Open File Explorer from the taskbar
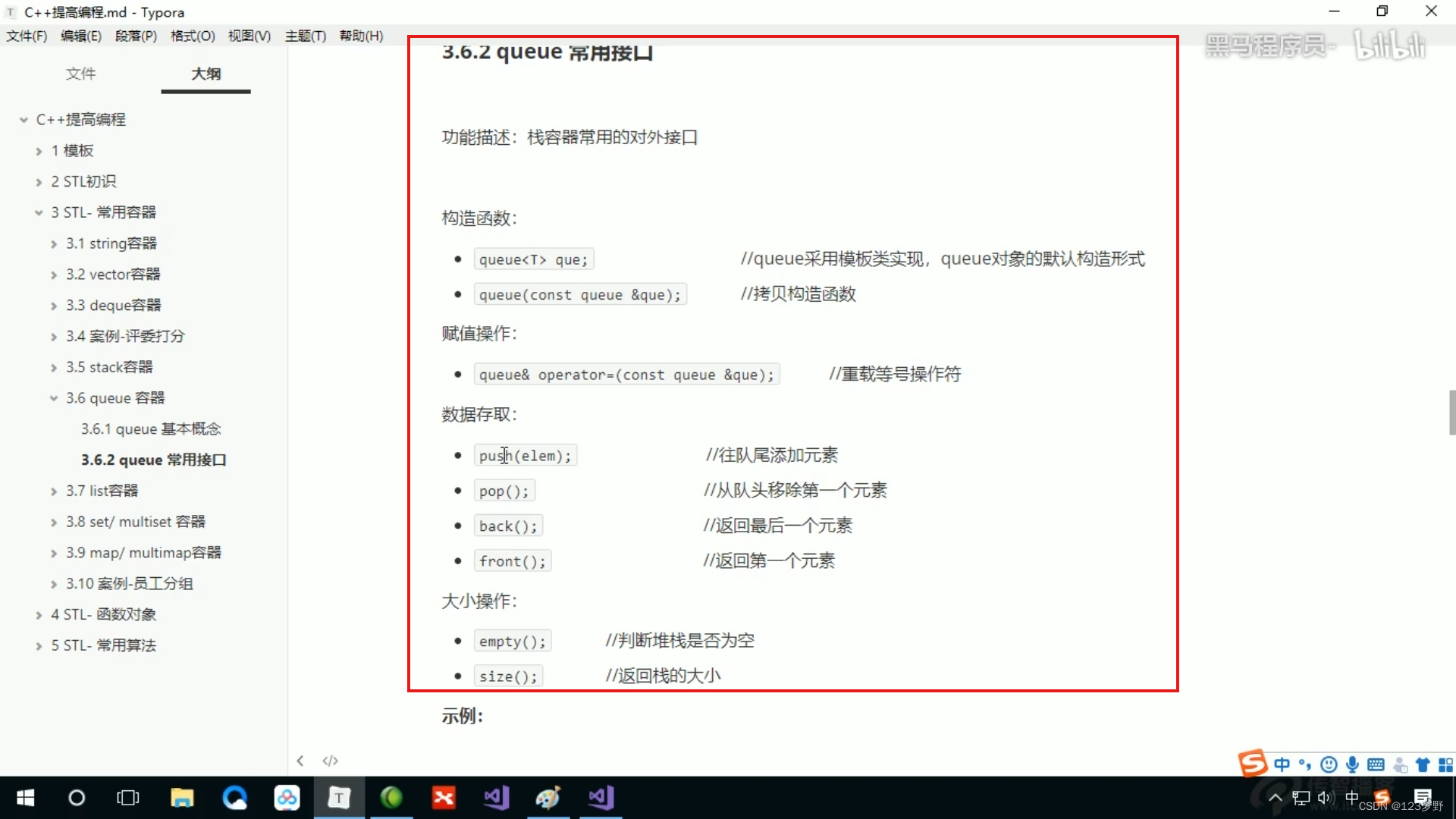The width and height of the screenshot is (1456, 819). click(182, 797)
